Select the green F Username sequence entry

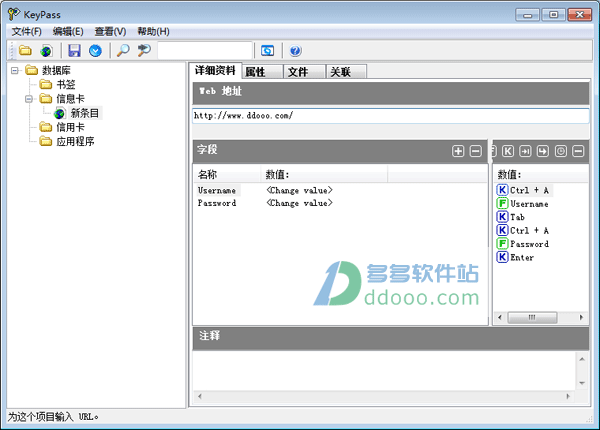tap(523, 204)
